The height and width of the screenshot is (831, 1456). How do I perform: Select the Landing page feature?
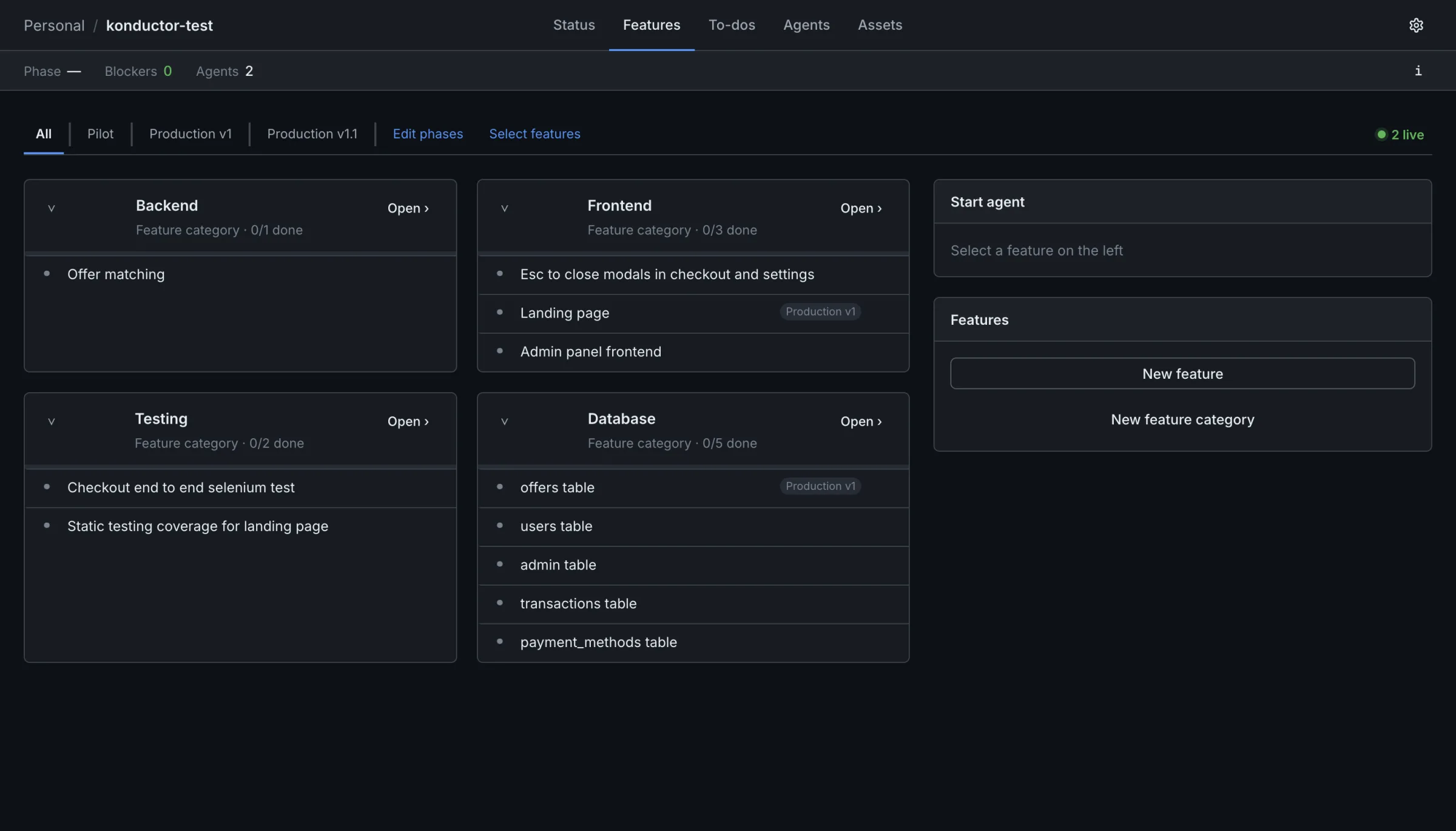(x=693, y=313)
